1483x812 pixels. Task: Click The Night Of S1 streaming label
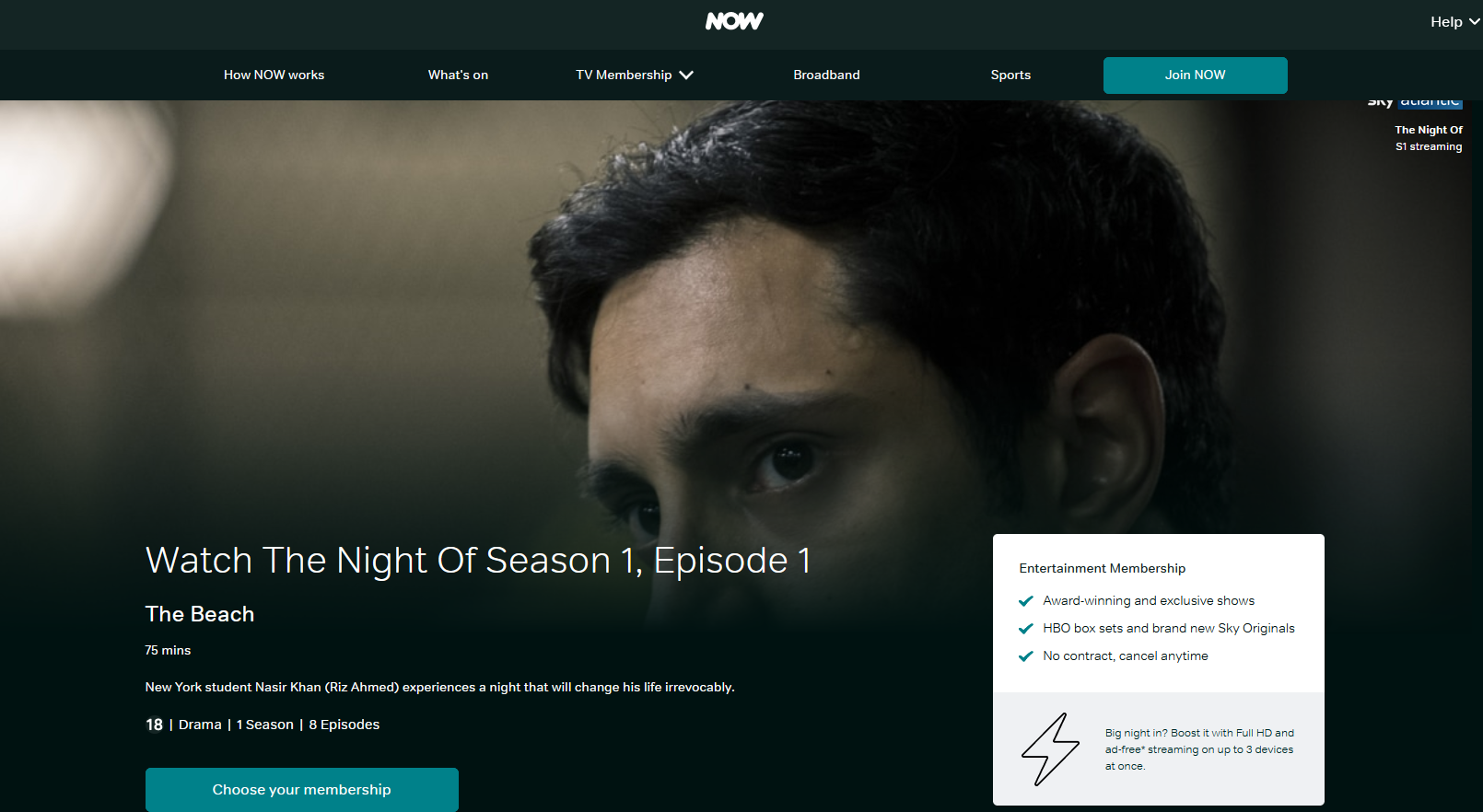tap(1428, 138)
